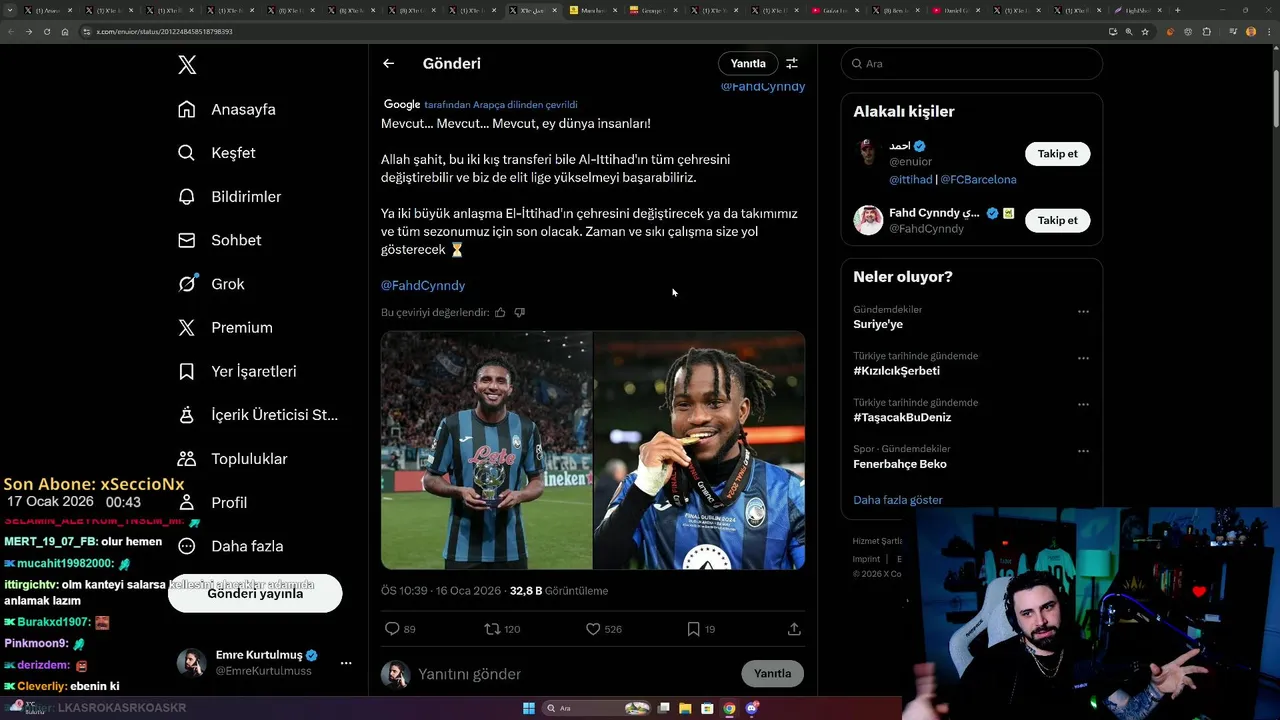The height and width of the screenshot is (720, 1280).
Task: Open the right player photo with medal
Action: pos(699,450)
